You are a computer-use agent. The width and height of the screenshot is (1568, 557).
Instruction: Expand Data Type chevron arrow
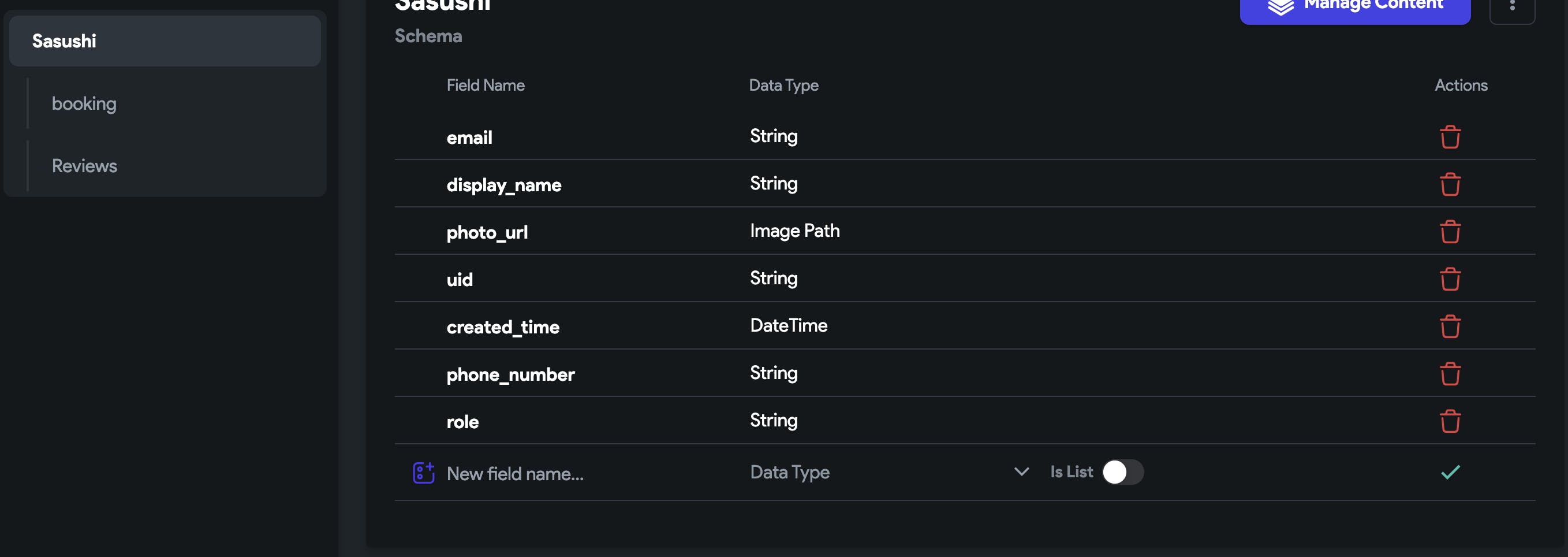pyautogui.click(x=1021, y=471)
